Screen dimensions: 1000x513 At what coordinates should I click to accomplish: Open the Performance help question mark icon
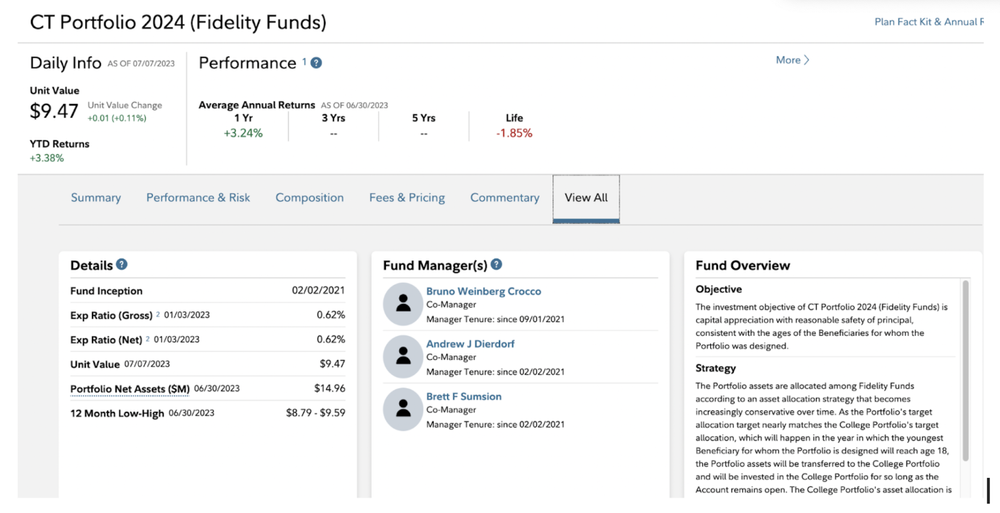click(316, 63)
